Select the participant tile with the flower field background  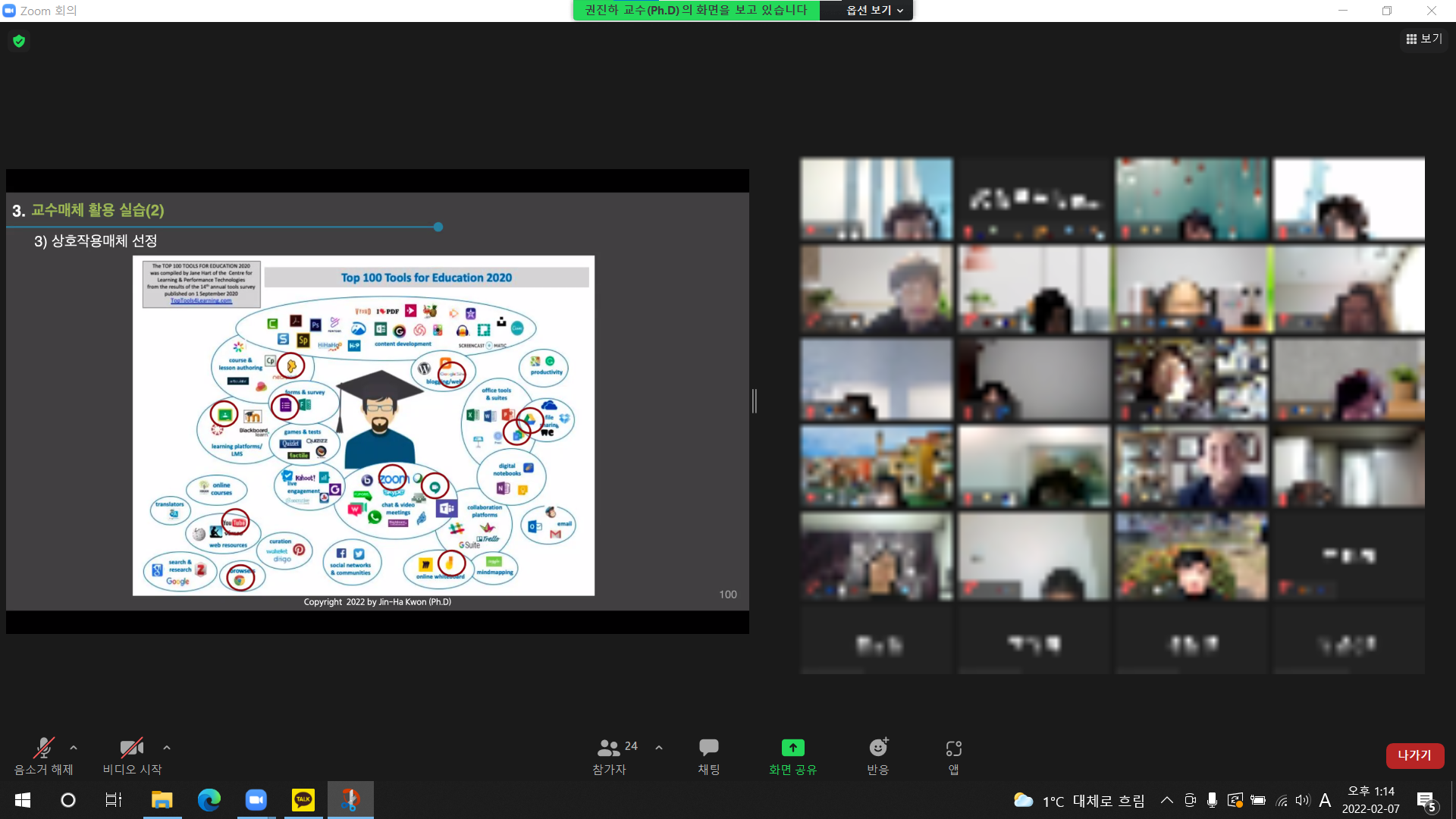[x=1191, y=556]
